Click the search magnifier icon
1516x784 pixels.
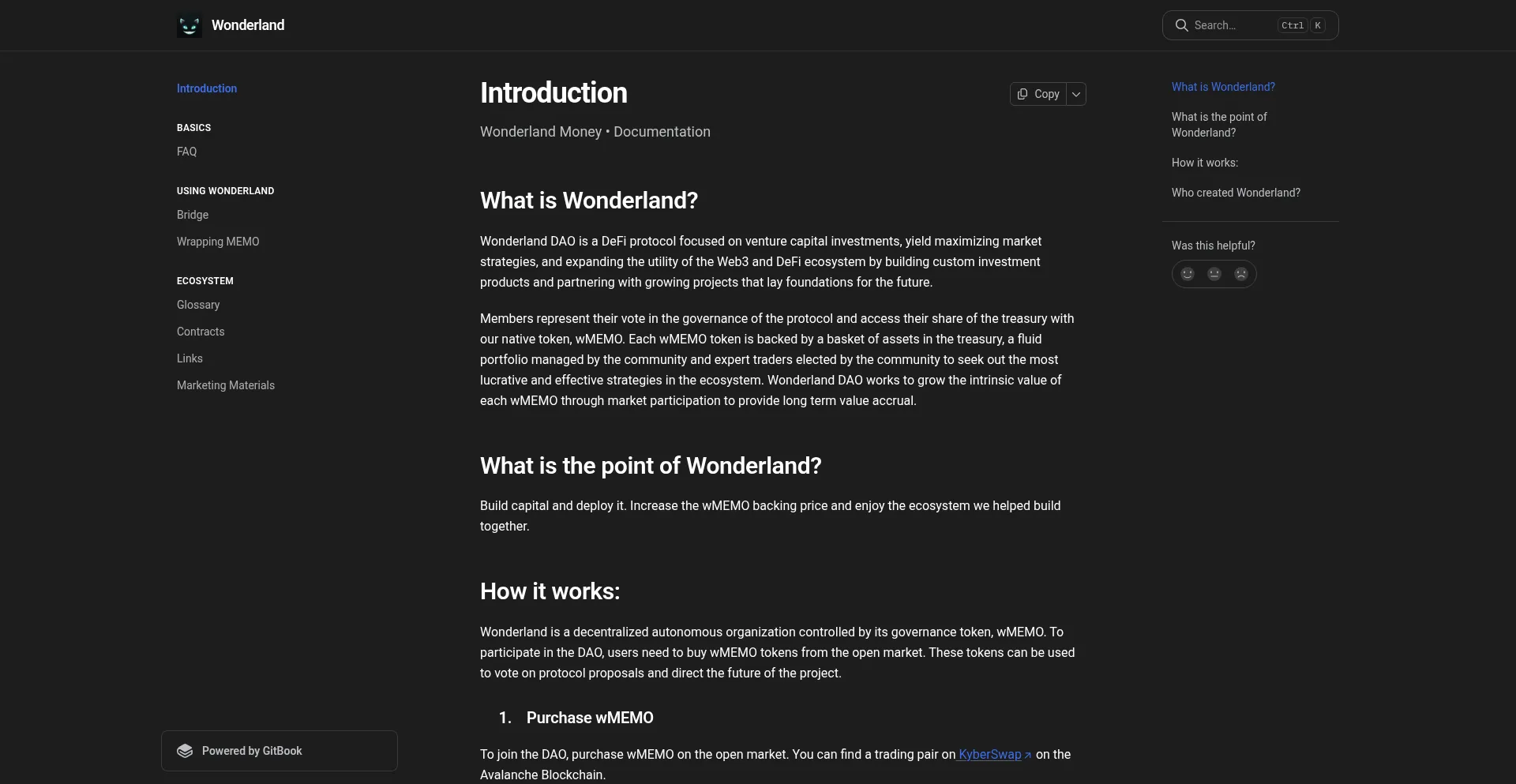click(1181, 25)
